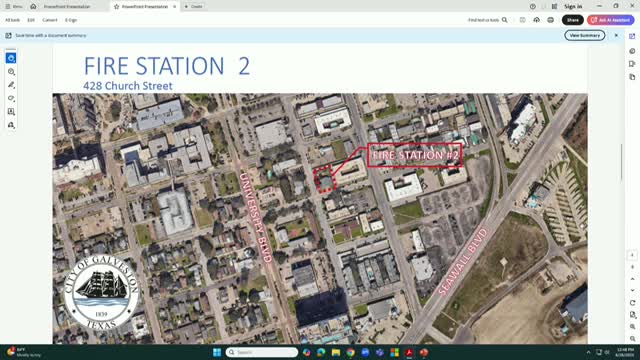The width and height of the screenshot is (640, 360).
Task: Click the Share button
Action: pyautogui.click(x=573, y=20)
